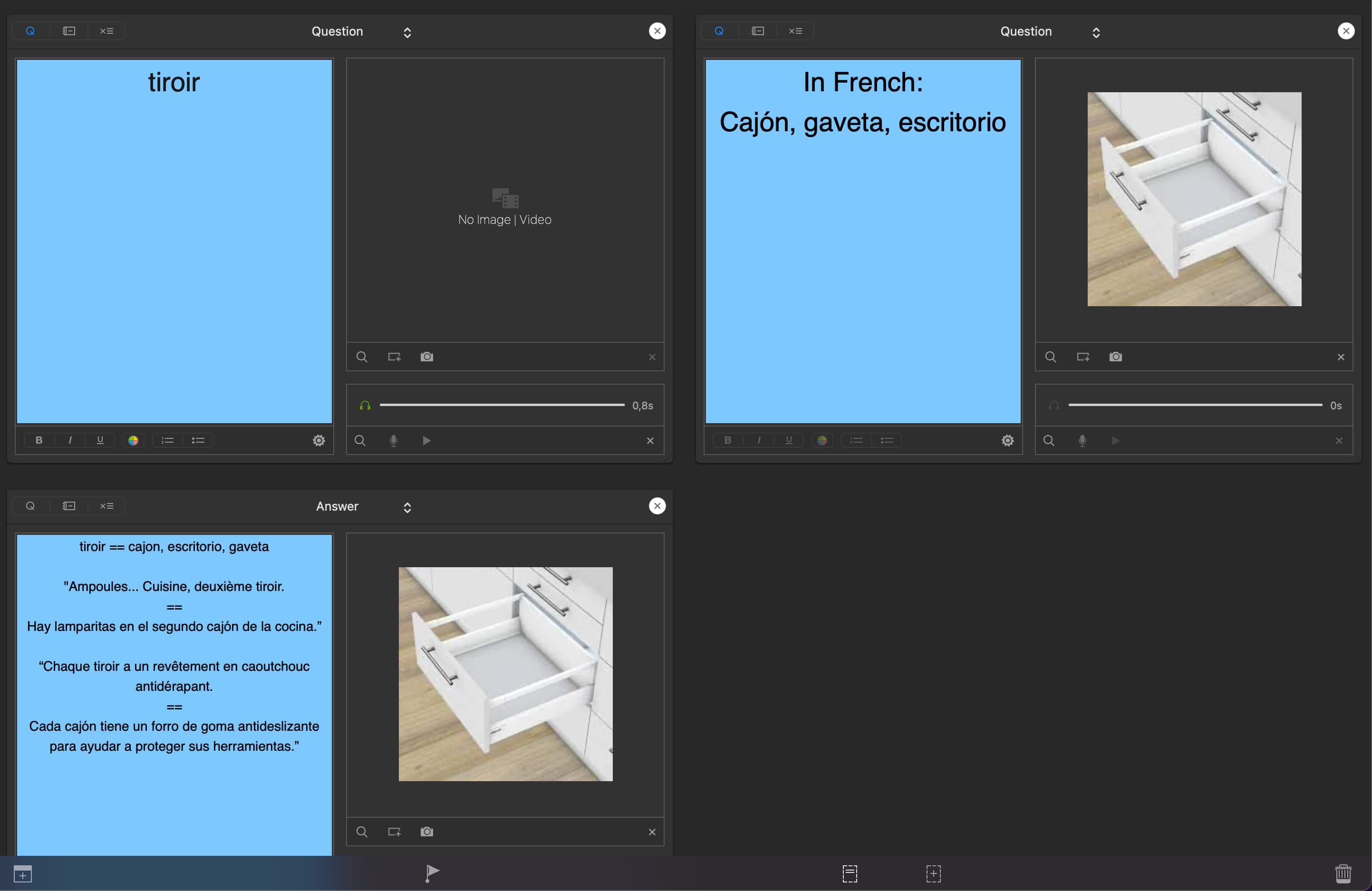Search for an image for the Answer side

coord(362,831)
